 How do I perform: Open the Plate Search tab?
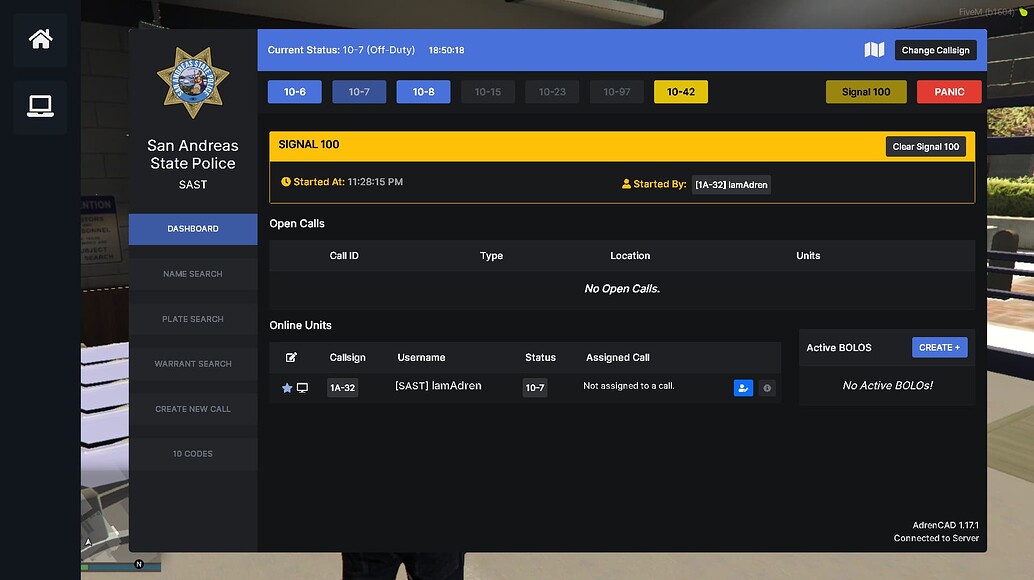(193, 319)
